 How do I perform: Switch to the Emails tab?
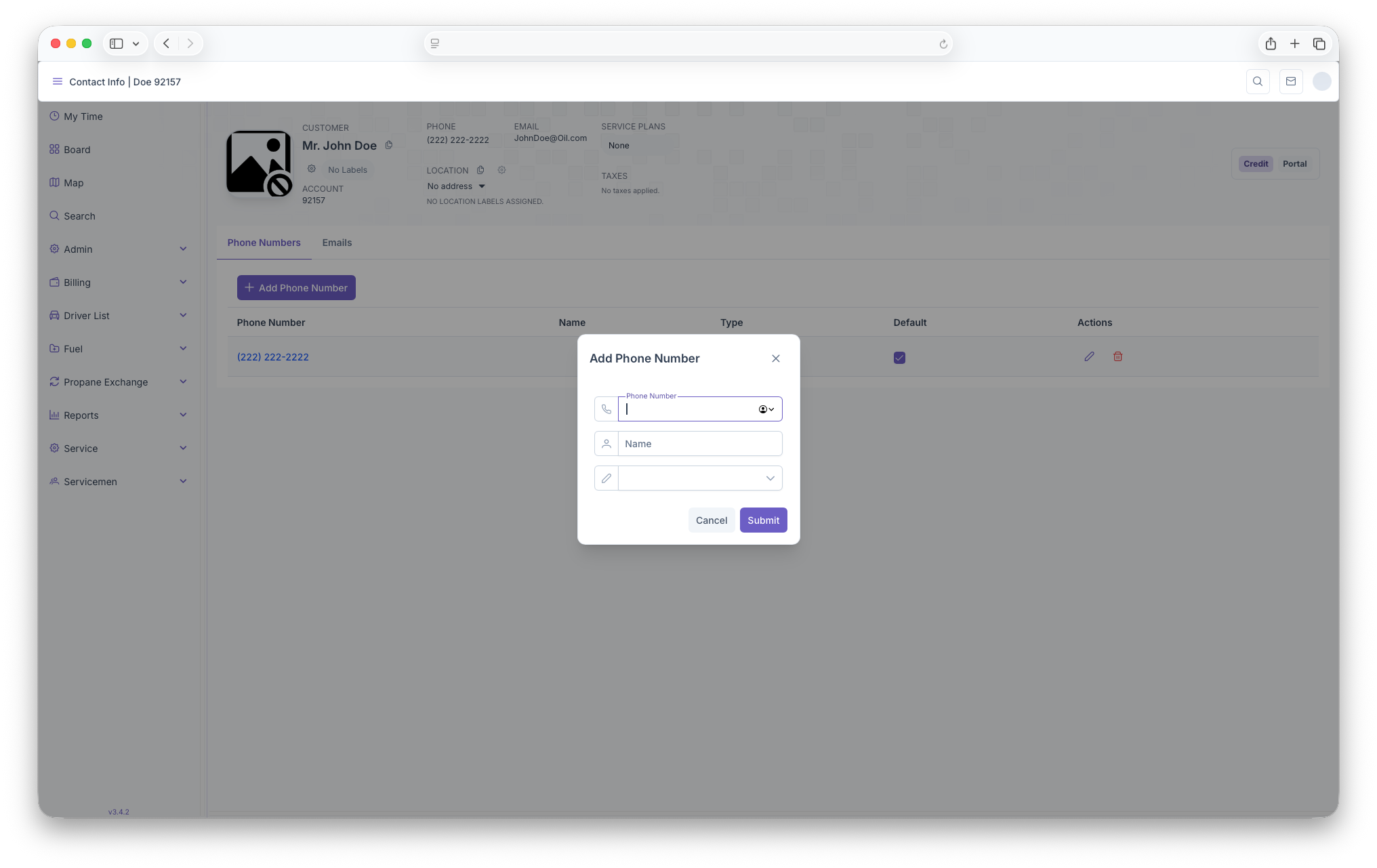(x=337, y=243)
